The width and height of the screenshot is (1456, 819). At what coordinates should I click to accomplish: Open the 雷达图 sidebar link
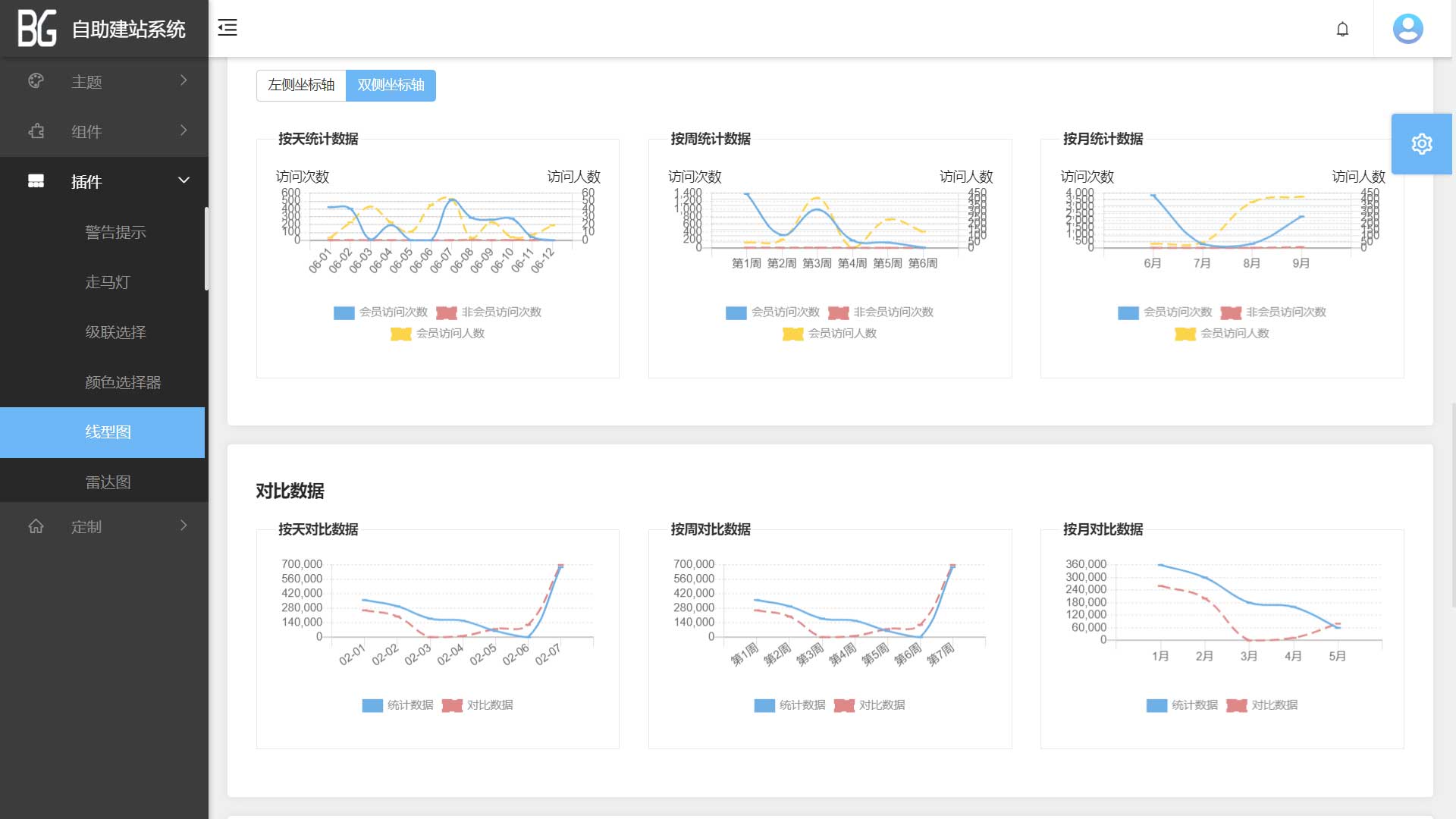pyautogui.click(x=108, y=482)
